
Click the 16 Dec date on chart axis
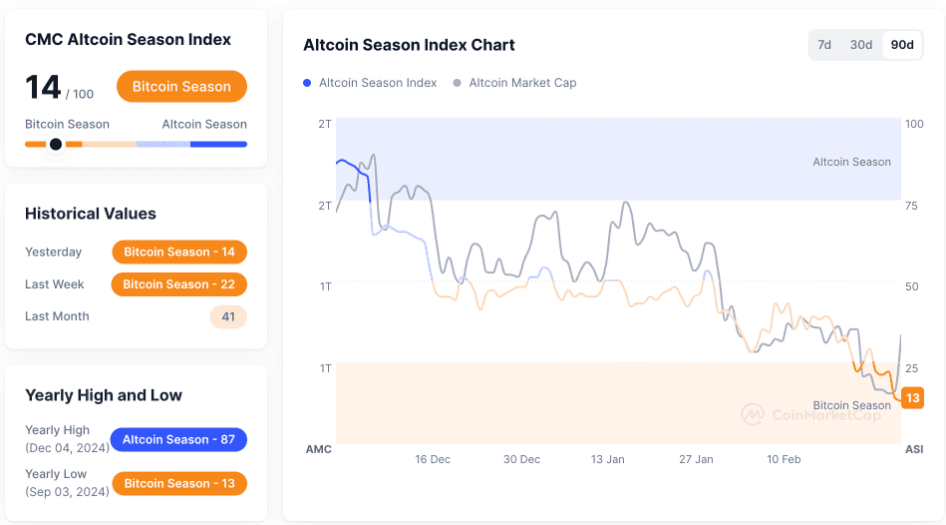coord(433,460)
